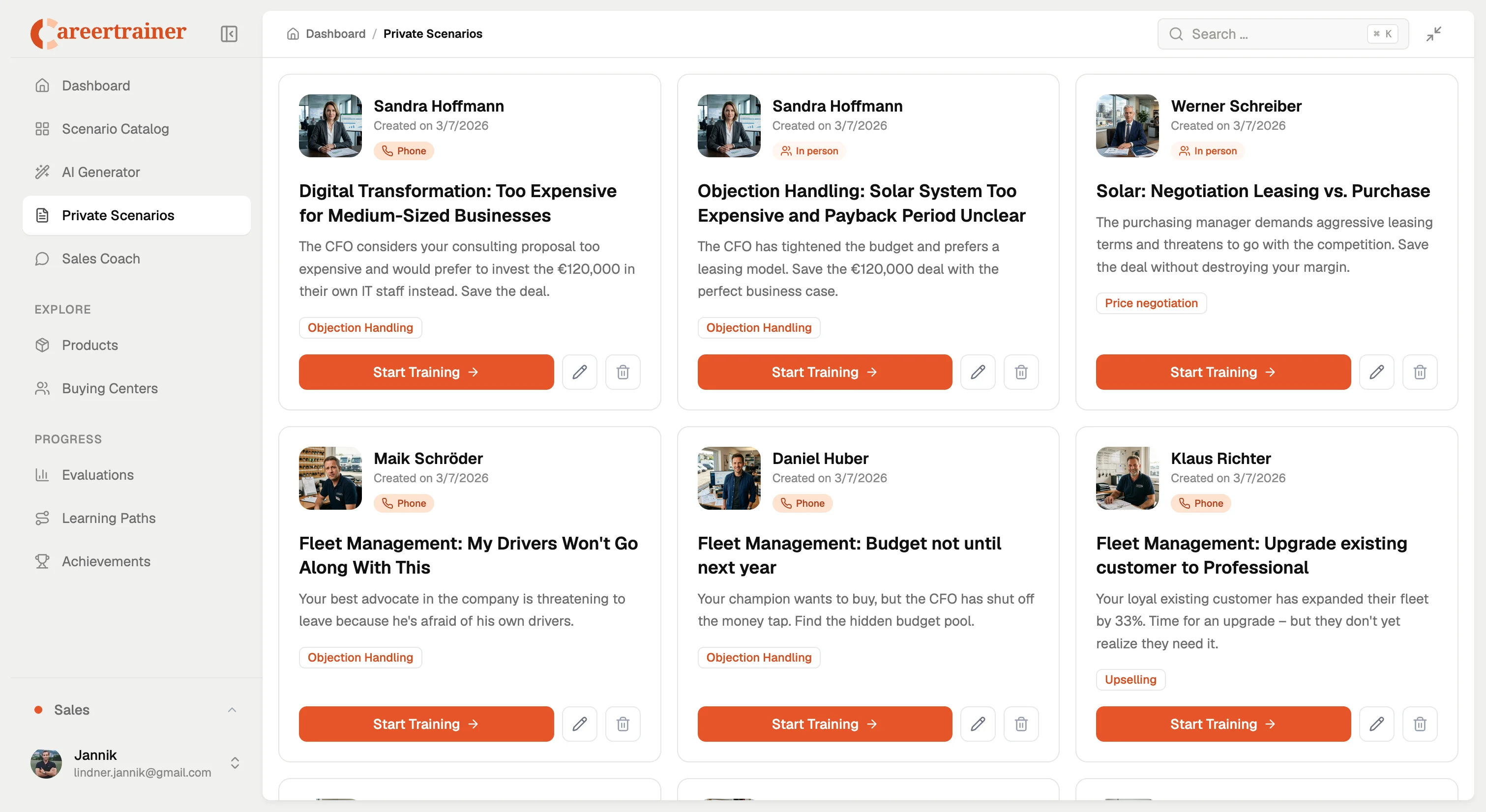Focus the Search input field
Screen dimensions: 1486x812
(x=1283, y=34)
